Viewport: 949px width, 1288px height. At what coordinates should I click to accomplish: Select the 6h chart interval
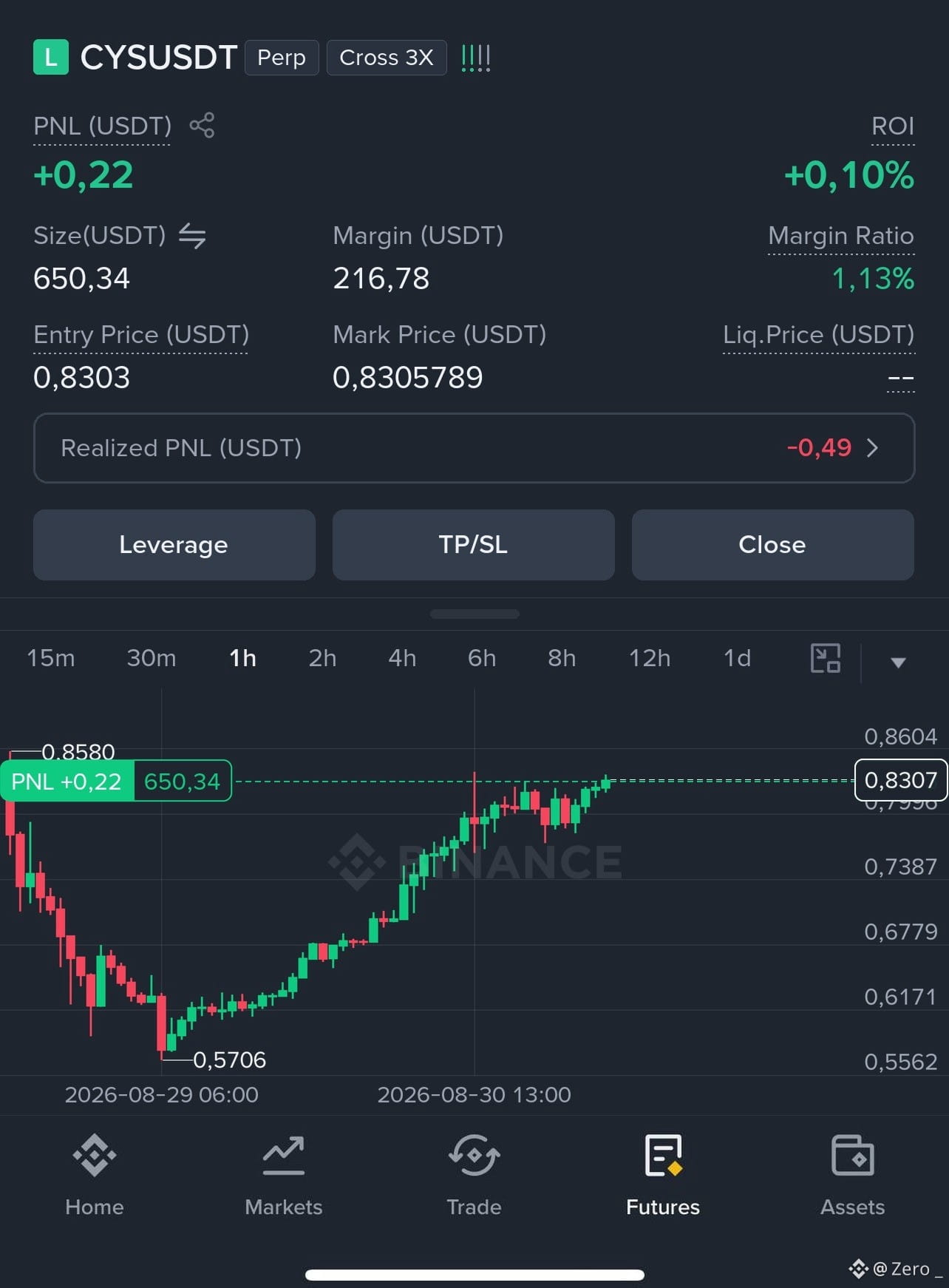482,658
